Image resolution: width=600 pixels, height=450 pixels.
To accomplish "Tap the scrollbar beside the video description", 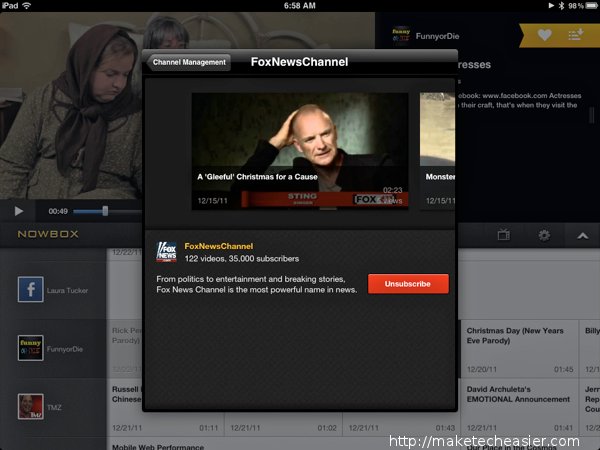I will click(591, 114).
